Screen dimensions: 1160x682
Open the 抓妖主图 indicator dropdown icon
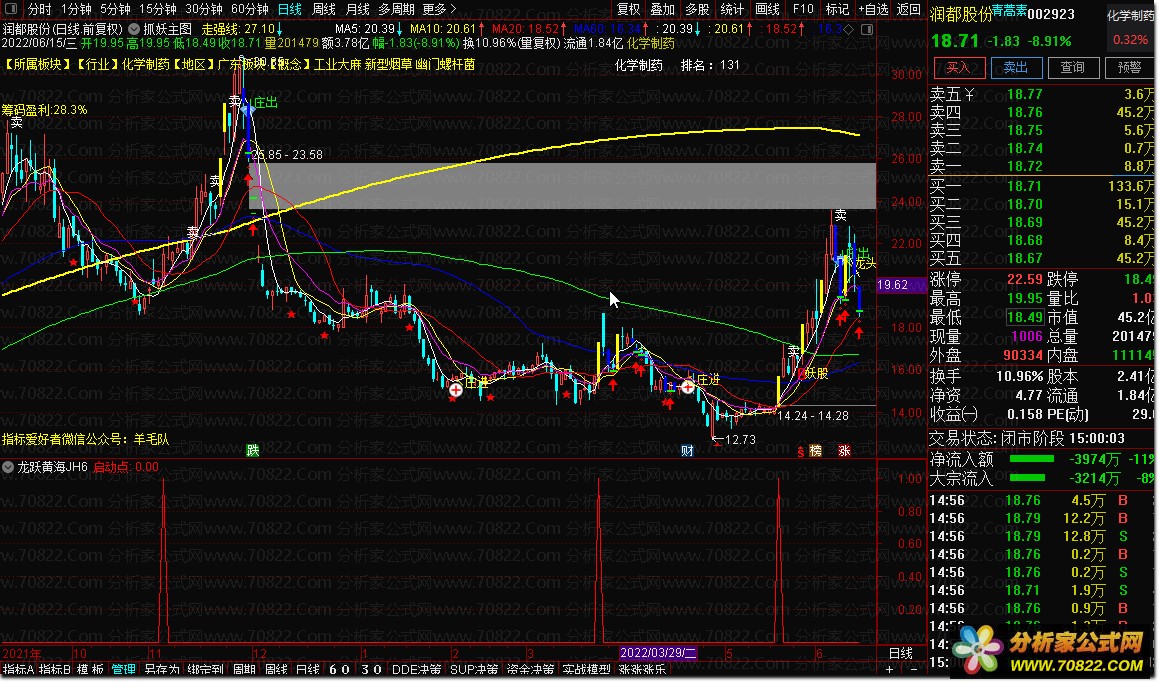pos(134,29)
